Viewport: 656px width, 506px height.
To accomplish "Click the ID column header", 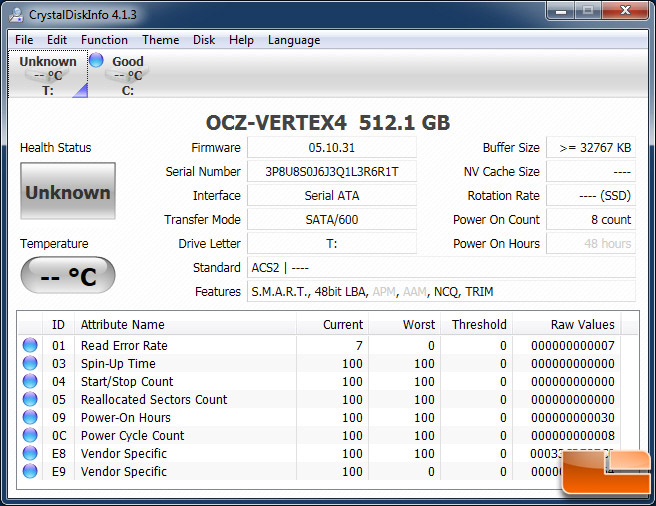I will tap(59, 324).
